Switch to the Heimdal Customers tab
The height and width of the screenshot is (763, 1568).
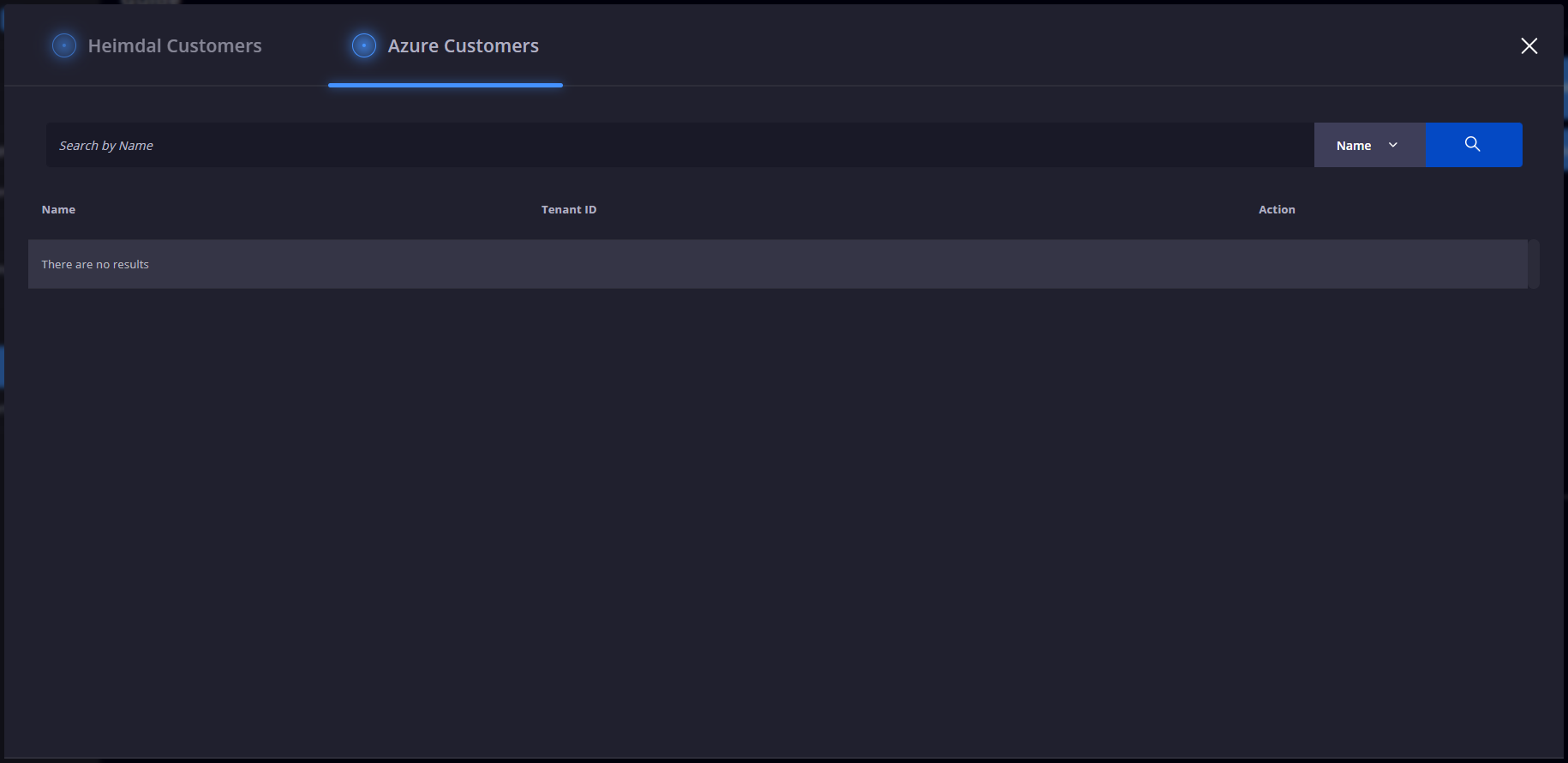click(x=157, y=45)
